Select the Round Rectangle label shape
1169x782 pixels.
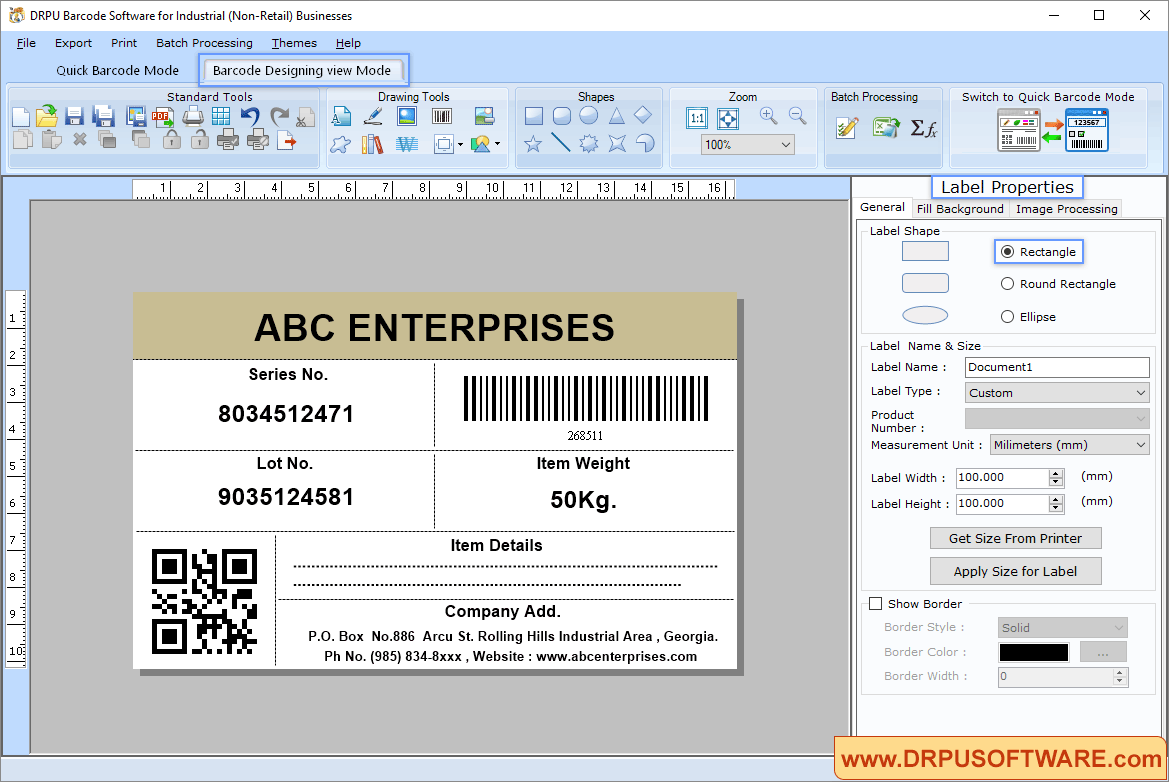point(1008,284)
